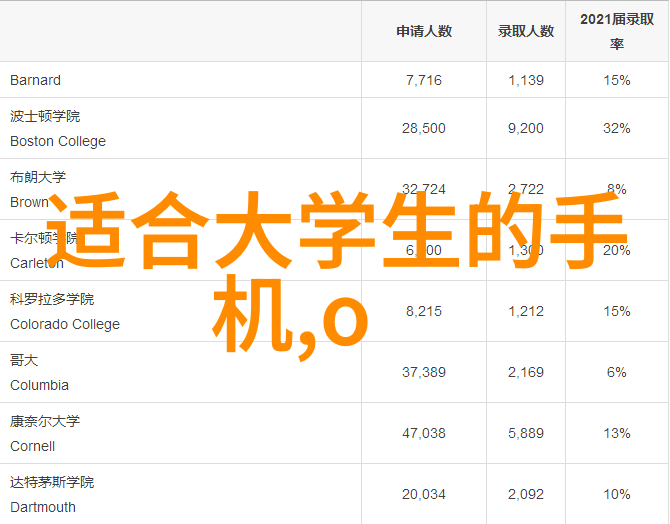Screen dimensions: 670x524
Task: Select the Brown school name
Action: point(29,202)
